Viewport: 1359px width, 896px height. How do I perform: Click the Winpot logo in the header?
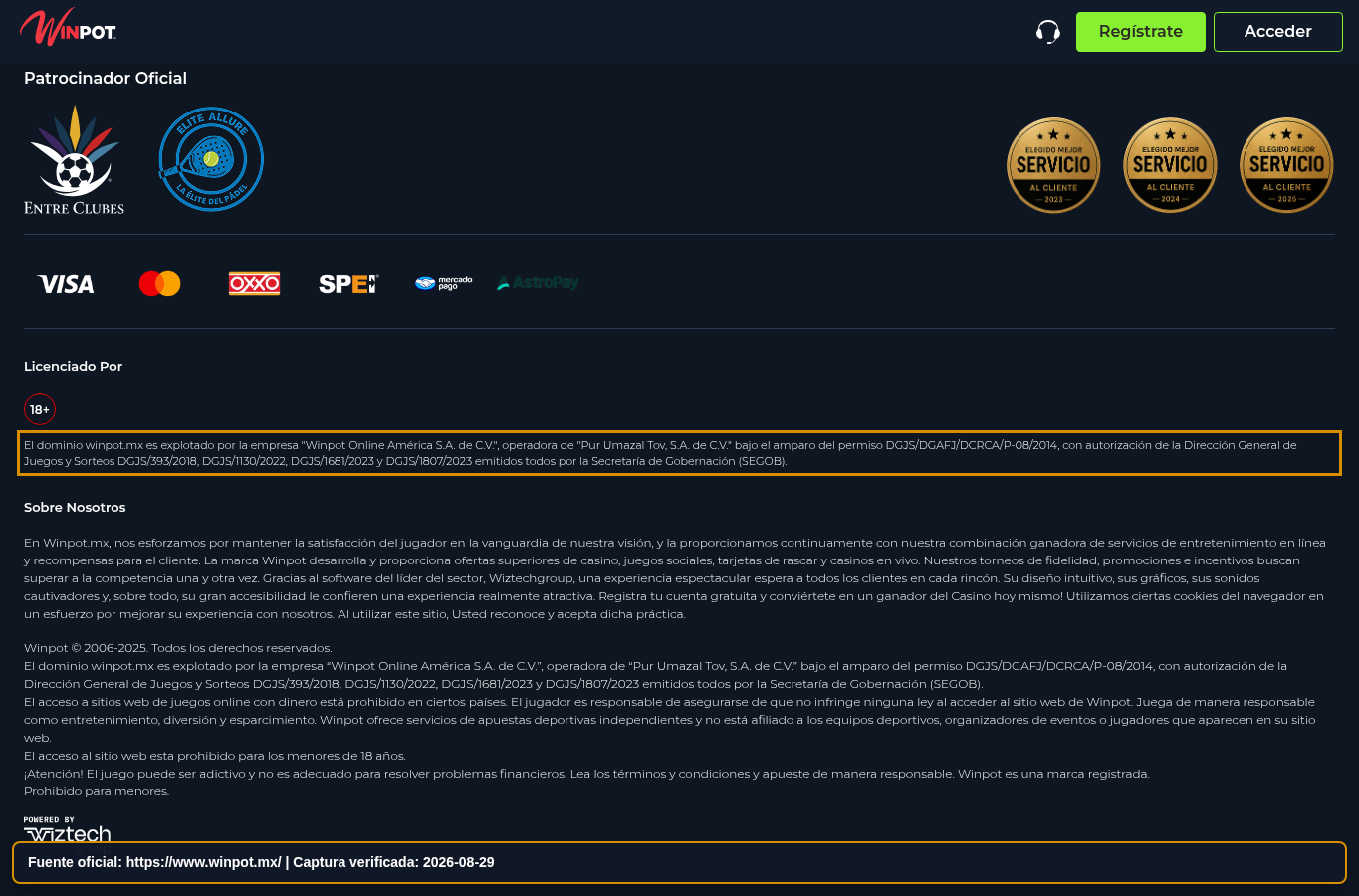[68, 28]
